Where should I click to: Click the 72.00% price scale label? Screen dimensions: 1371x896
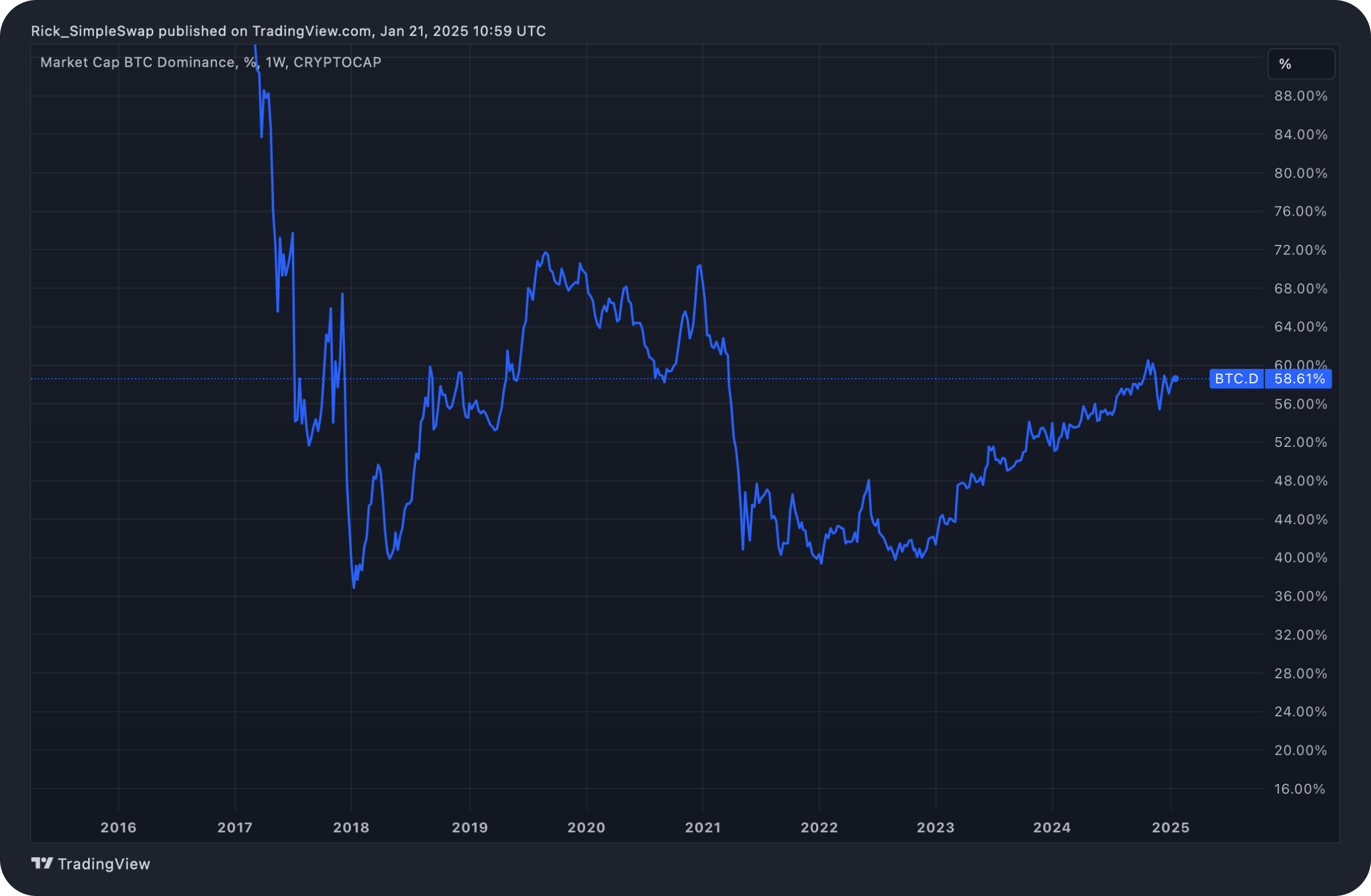(x=1301, y=250)
